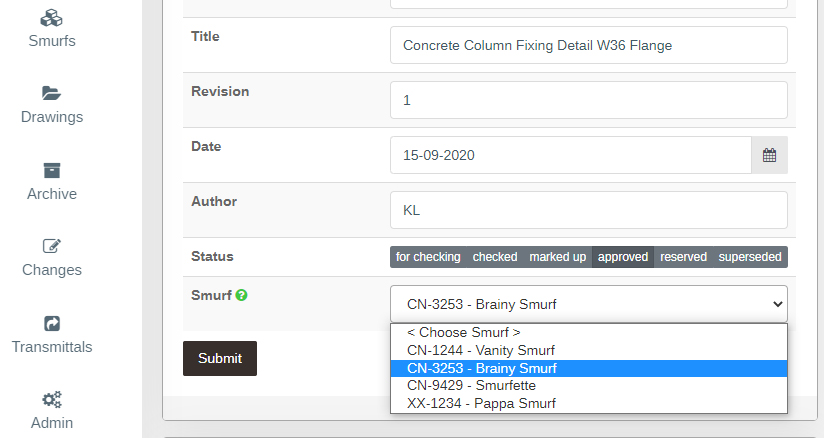Go to the Archive box icon

(52, 170)
